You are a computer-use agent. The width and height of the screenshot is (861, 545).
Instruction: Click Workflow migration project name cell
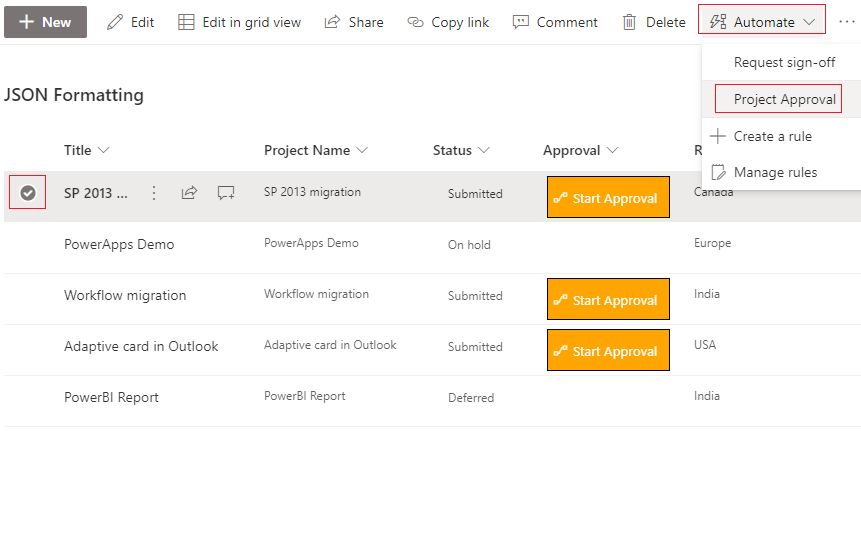click(x=316, y=294)
